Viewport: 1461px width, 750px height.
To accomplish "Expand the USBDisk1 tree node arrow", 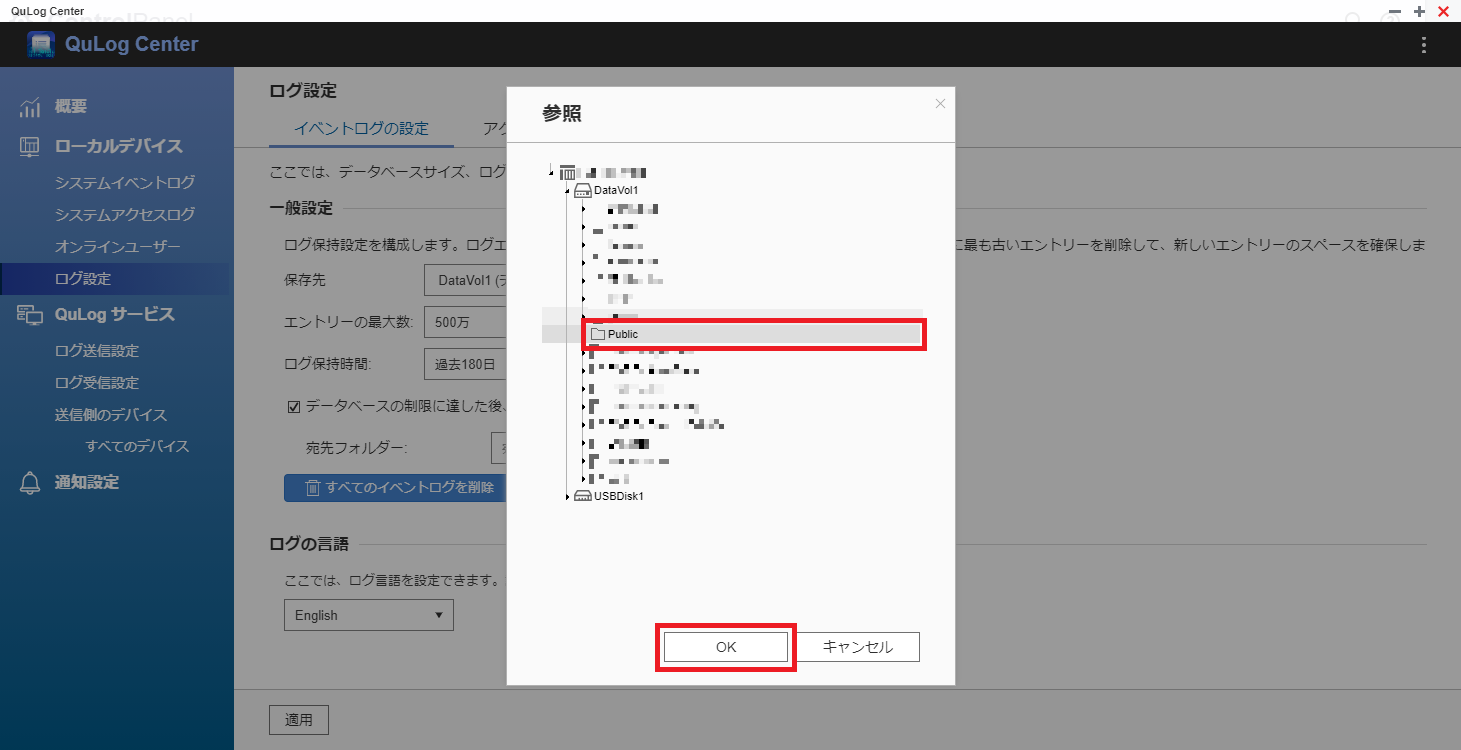I will click(567, 496).
